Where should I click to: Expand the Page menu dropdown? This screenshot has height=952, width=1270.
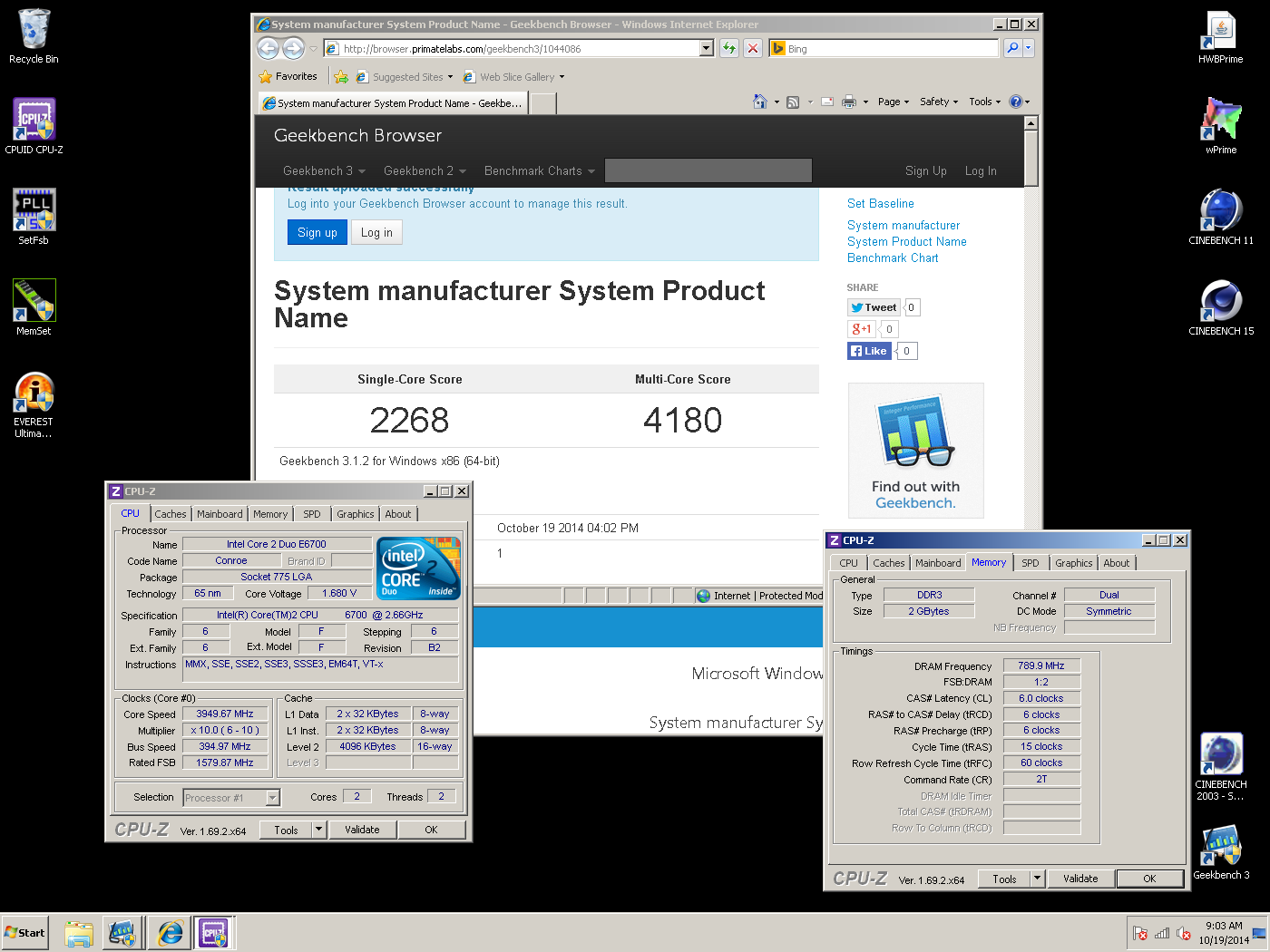pyautogui.click(x=894, y=102)
